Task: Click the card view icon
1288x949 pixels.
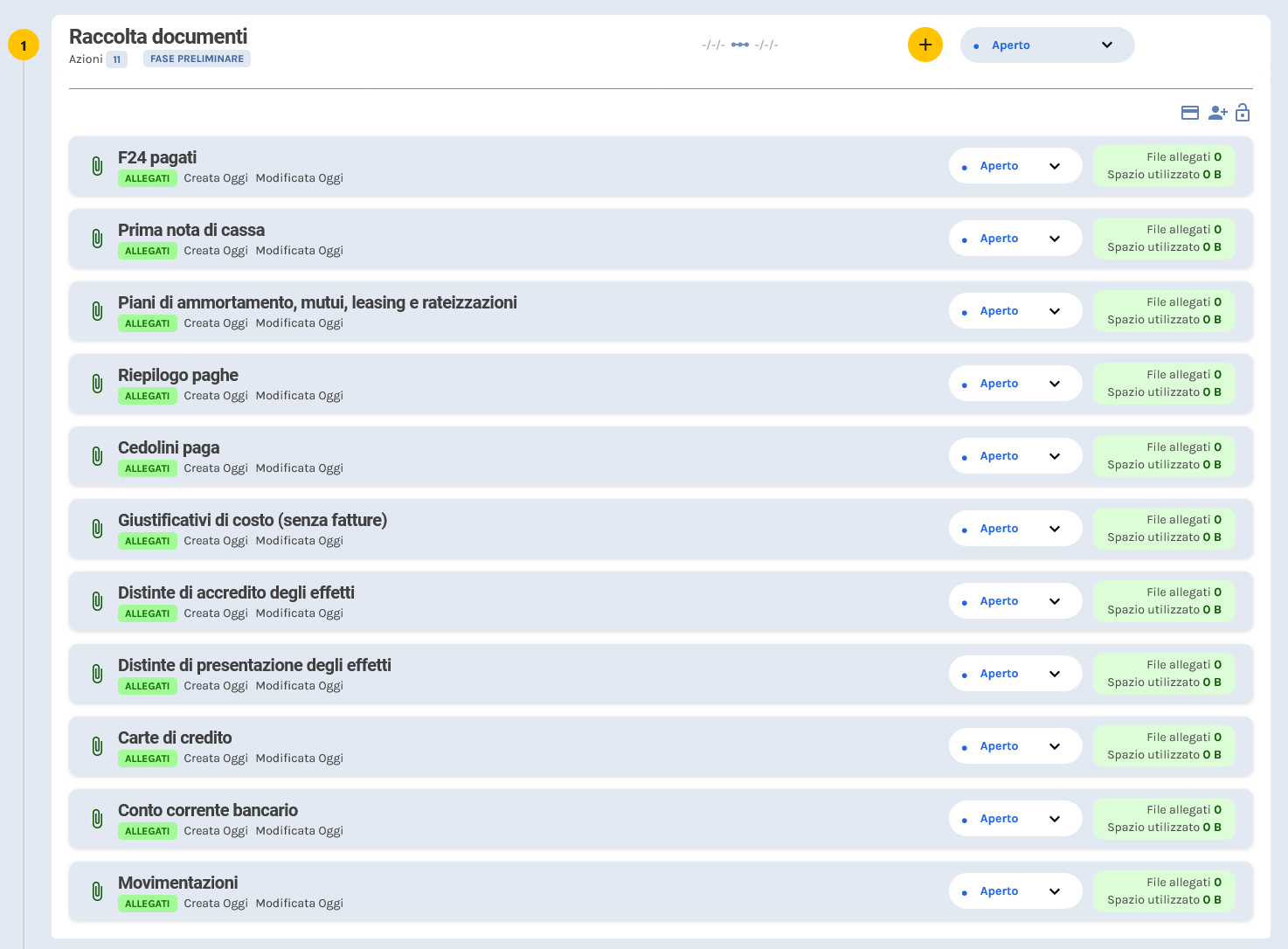Action: [x=1189, y=113]
